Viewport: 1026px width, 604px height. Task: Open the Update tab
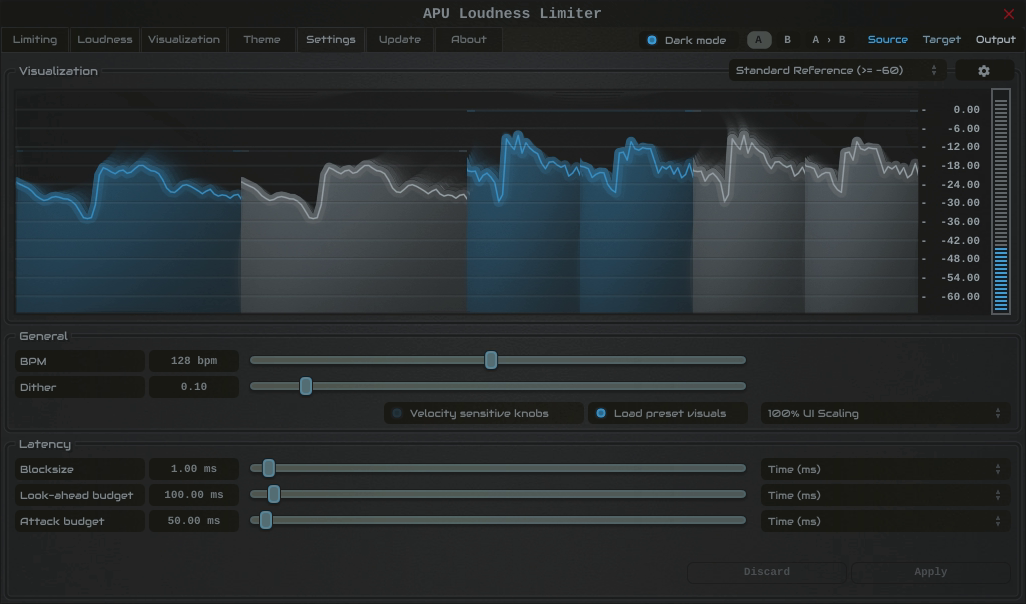399,40
